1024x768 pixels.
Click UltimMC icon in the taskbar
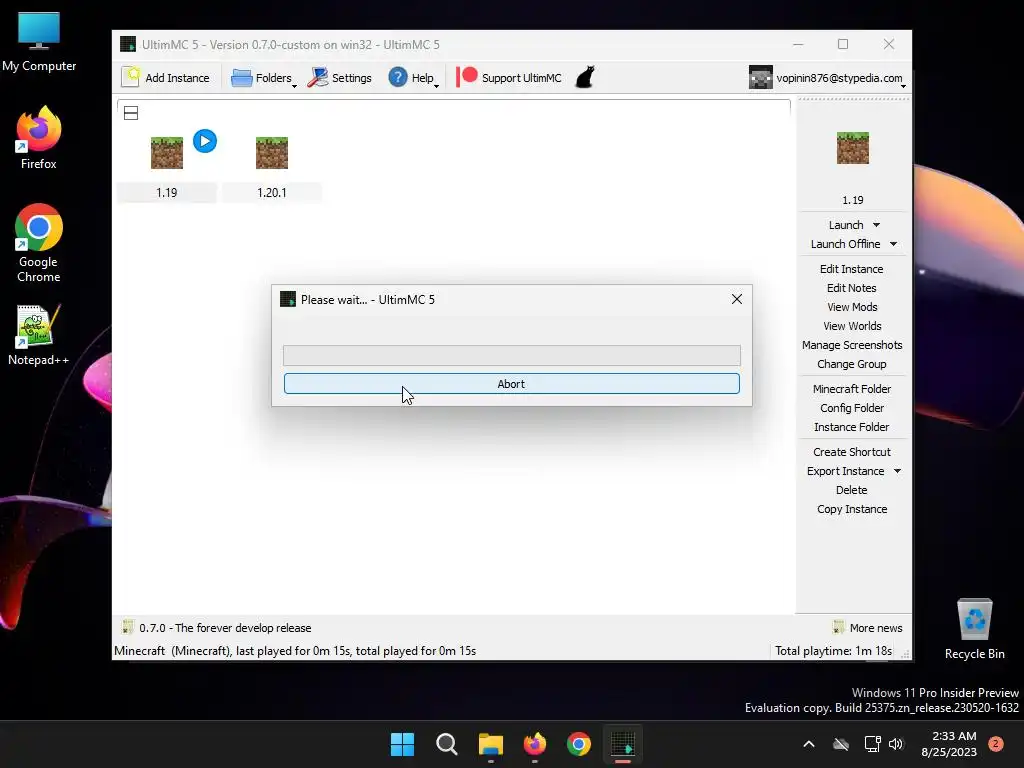pos(622,744)
